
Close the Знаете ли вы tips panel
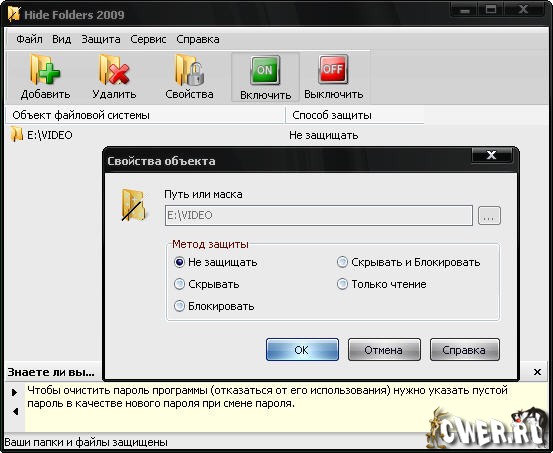(537, 372)
